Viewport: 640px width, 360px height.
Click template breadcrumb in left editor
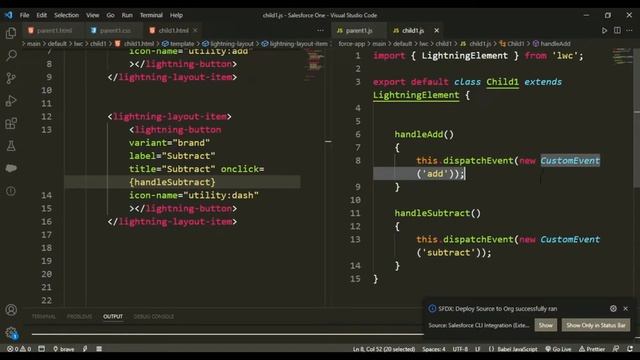coord(178,44)
